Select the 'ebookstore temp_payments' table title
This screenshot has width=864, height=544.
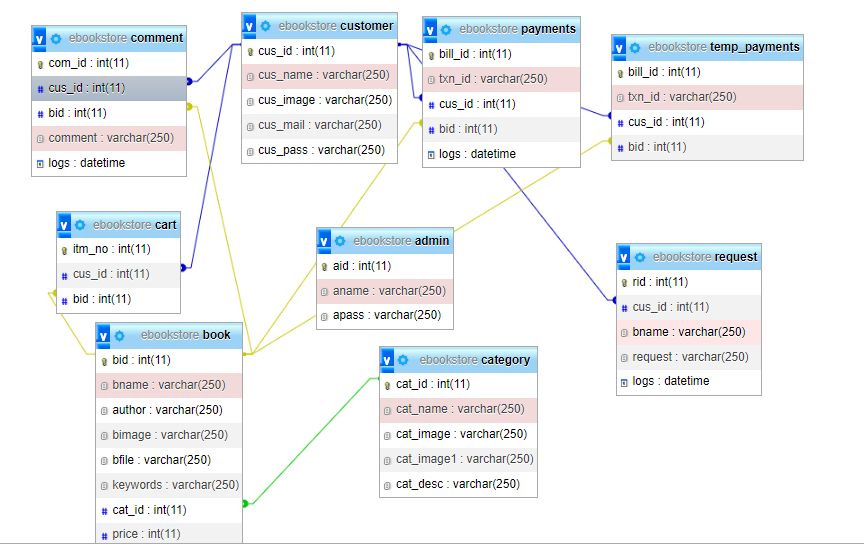723,47
